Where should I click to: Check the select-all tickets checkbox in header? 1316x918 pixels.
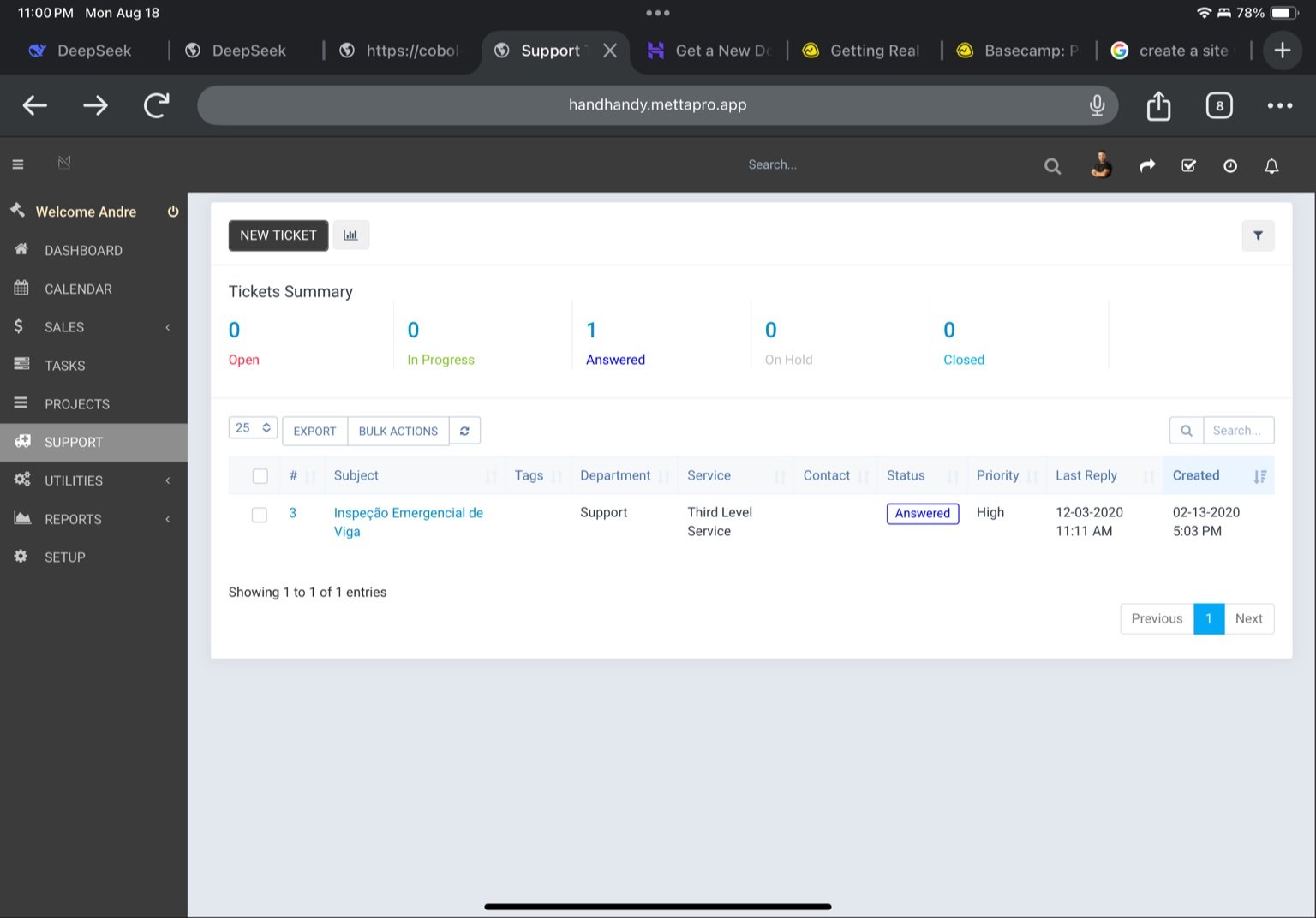(x=260, y=476)
